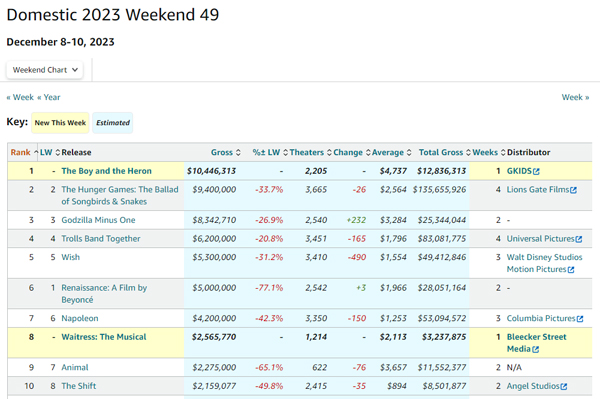The width and height of the screenshot is (600, 399).
Task: Open GKIDS external link icon
Action: (536, 171)
